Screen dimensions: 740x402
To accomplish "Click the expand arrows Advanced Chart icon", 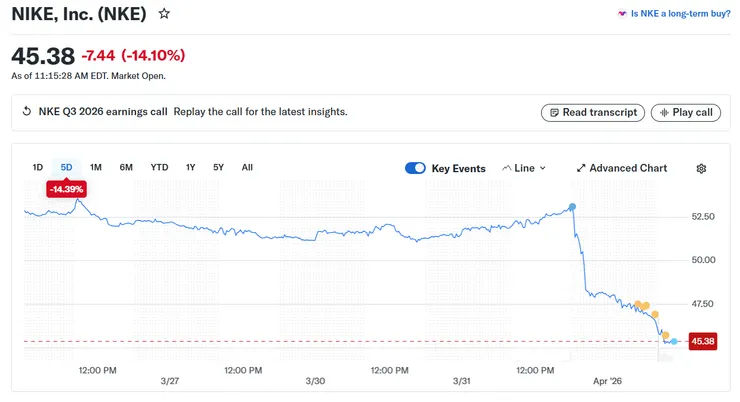I will coord(581,168).
